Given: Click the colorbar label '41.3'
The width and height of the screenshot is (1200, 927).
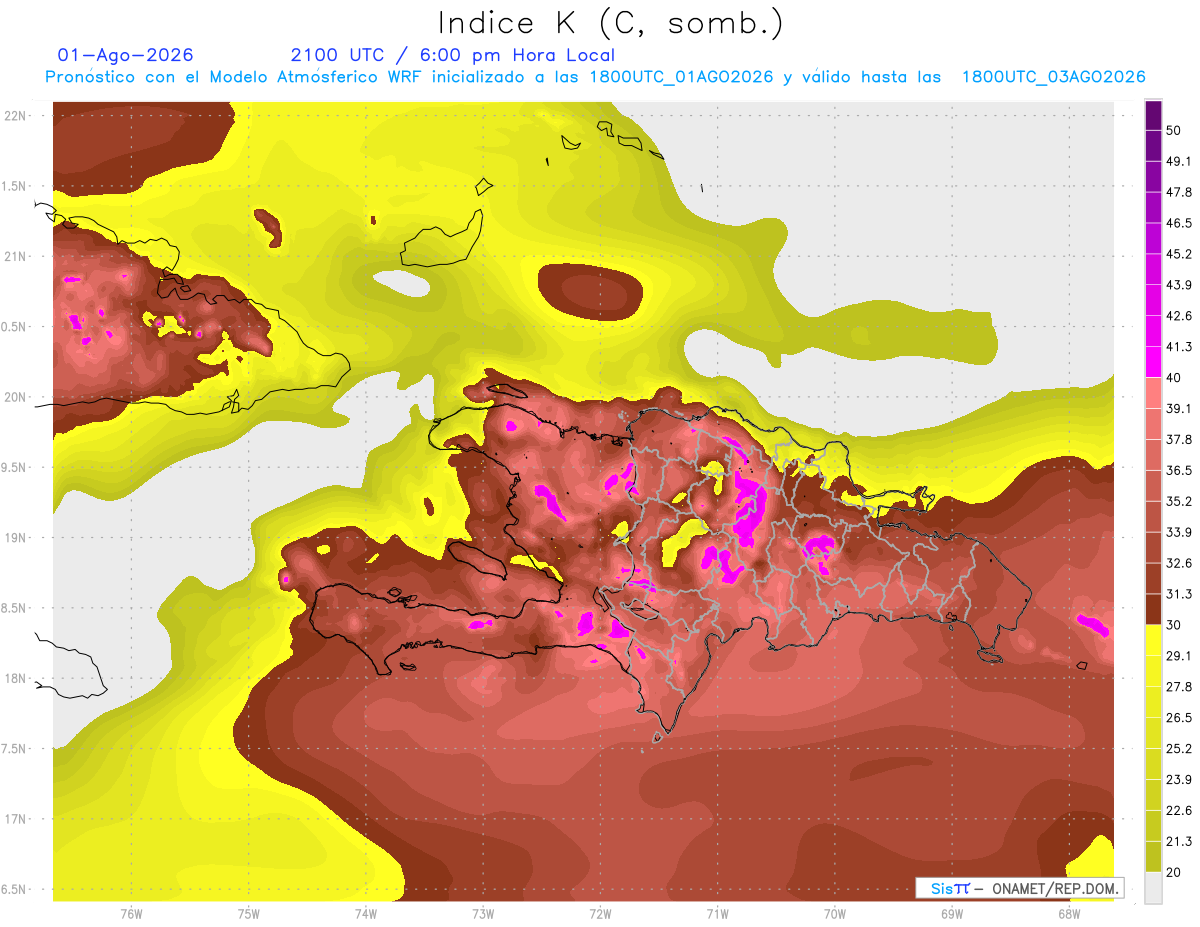Looking at the screenshot, I should (1179, 347).
